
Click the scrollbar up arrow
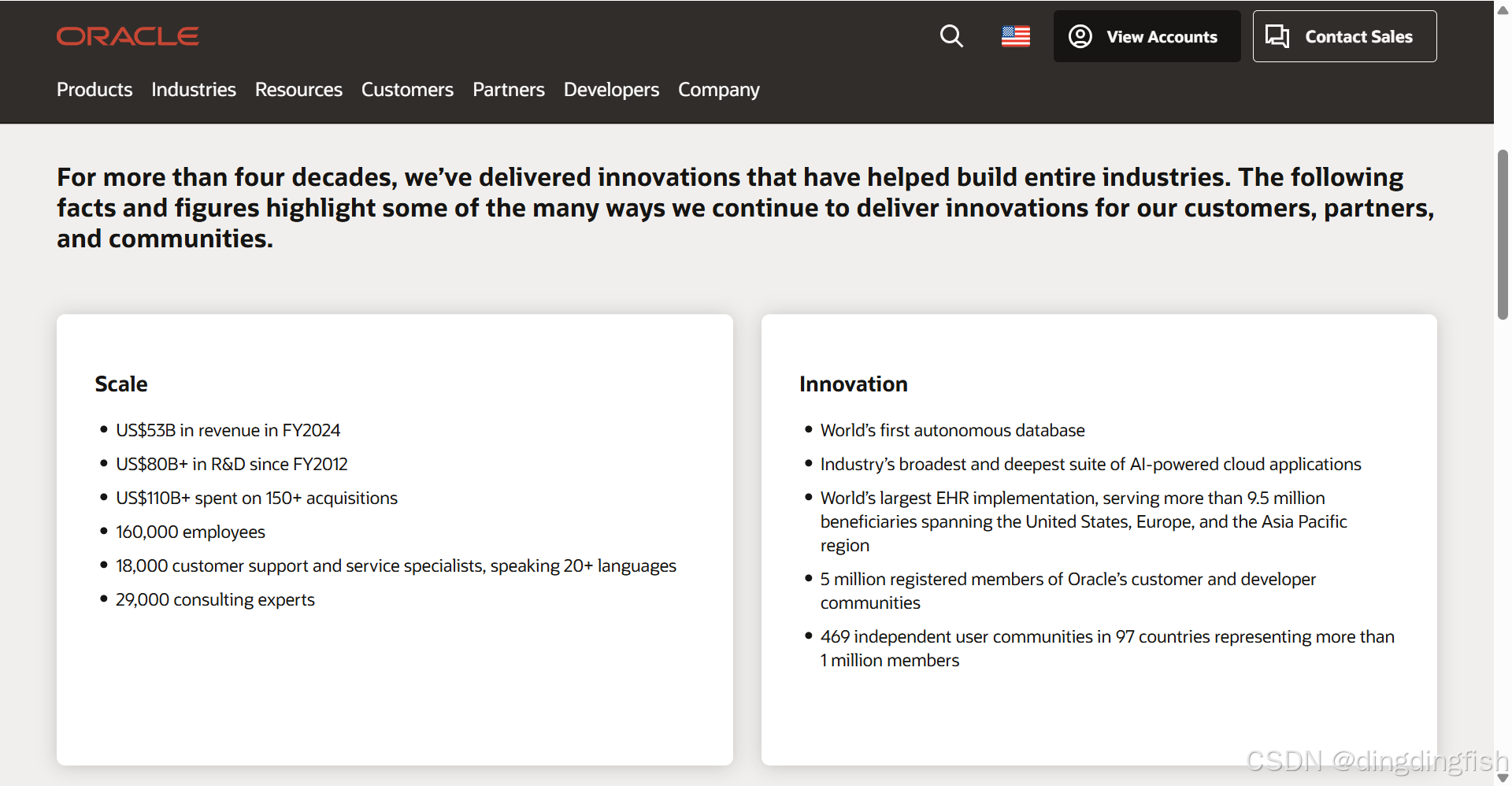pyautogui.click(x=1503, y=9)
